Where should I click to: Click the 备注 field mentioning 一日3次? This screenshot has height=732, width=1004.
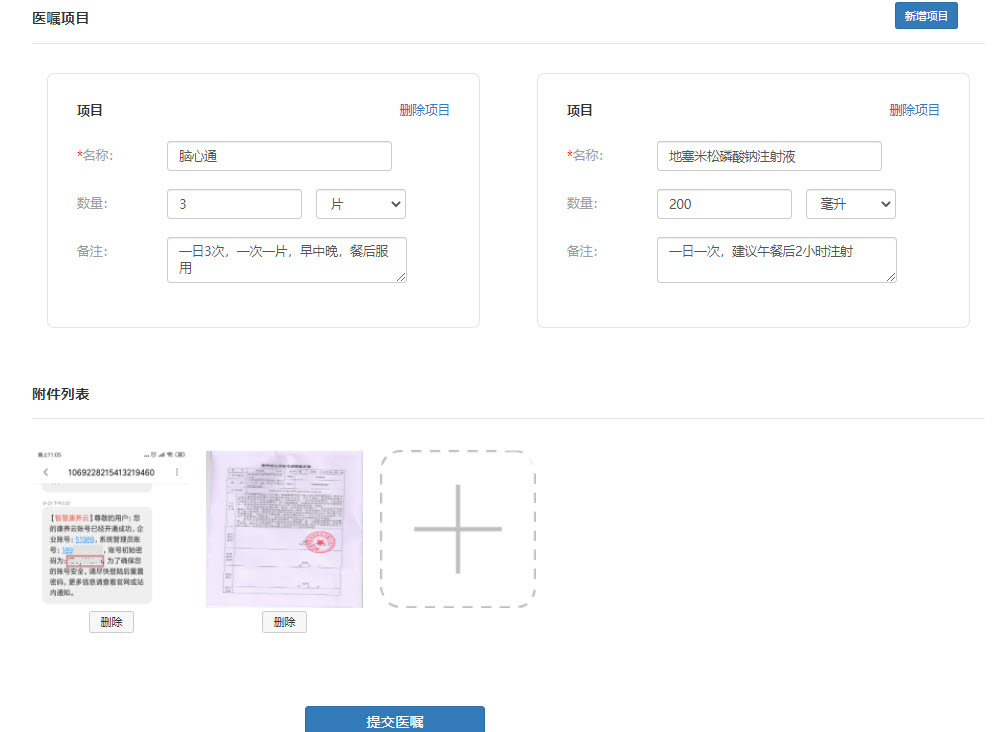(x=286, y=260)
